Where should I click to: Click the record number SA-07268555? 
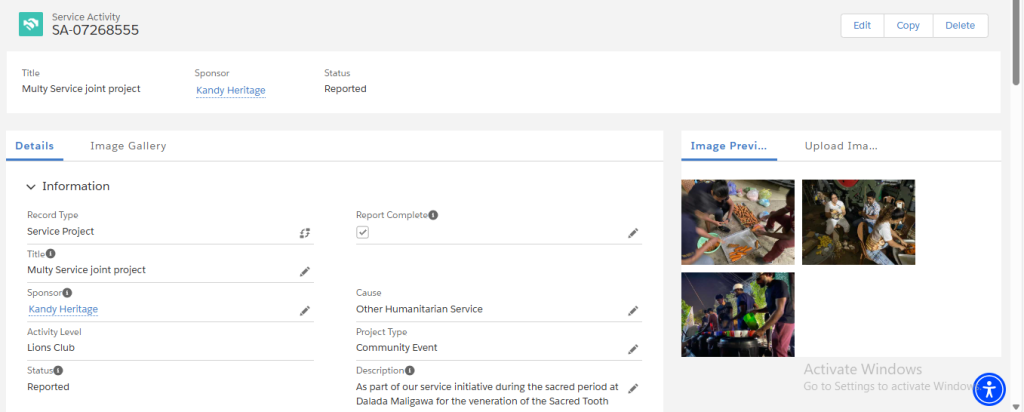click(x=95, y=30)
